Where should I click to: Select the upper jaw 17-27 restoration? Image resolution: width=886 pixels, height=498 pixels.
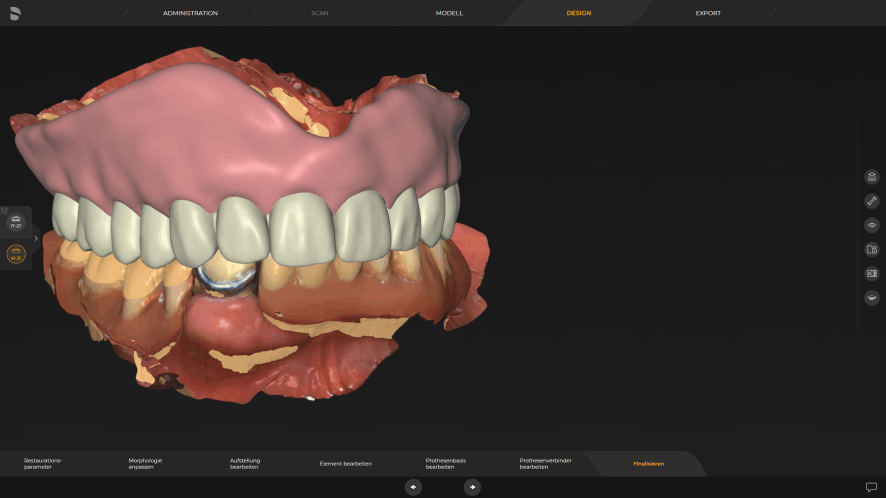[16, 224]
